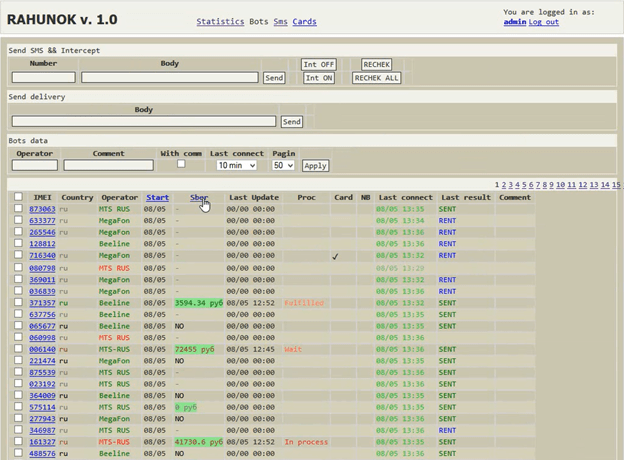Open the Pagin 50 dropdown
Viewport: 624px width, 460px height.
click(283, 165)
